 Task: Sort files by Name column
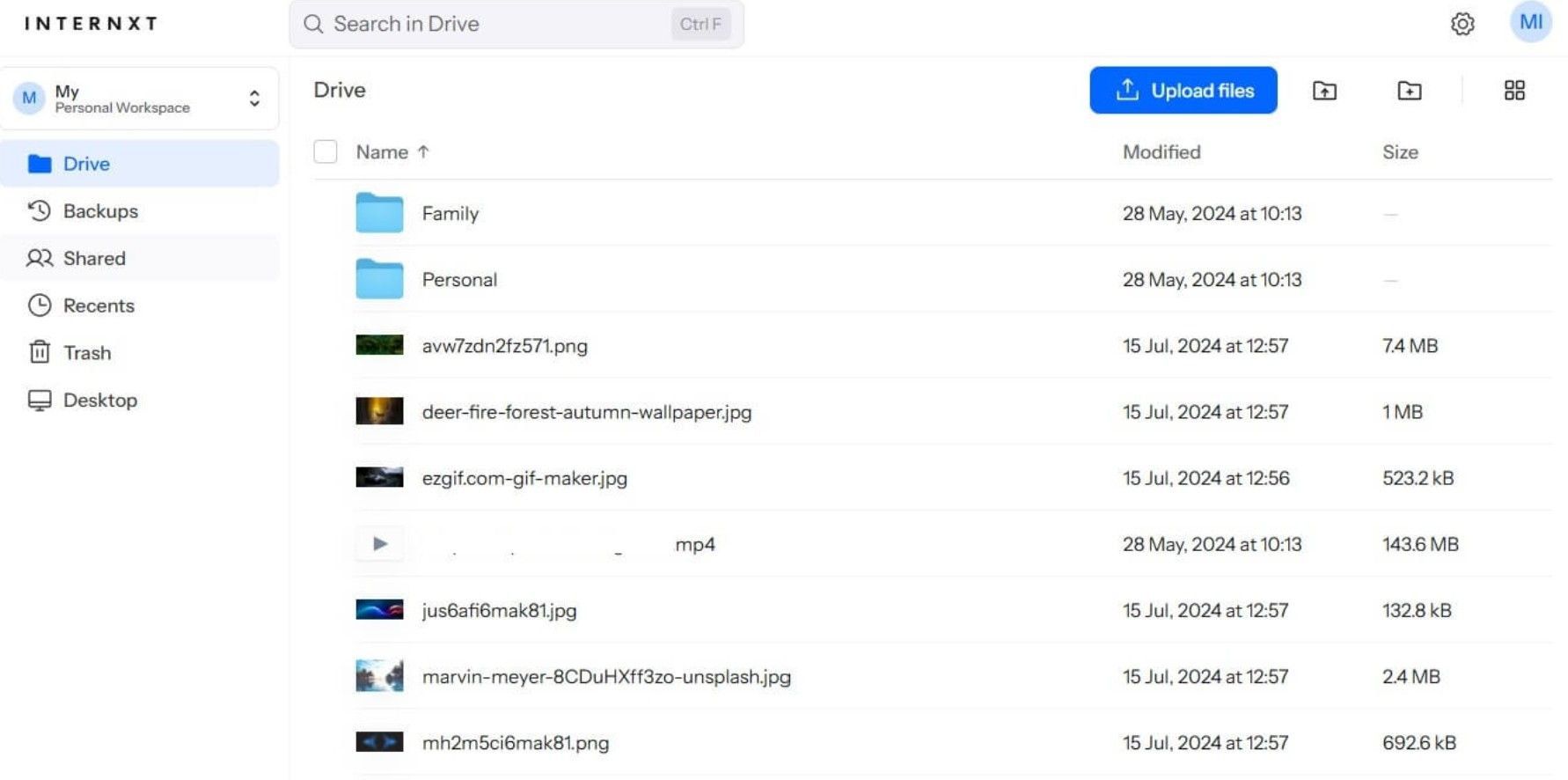[x=383, y=152]
